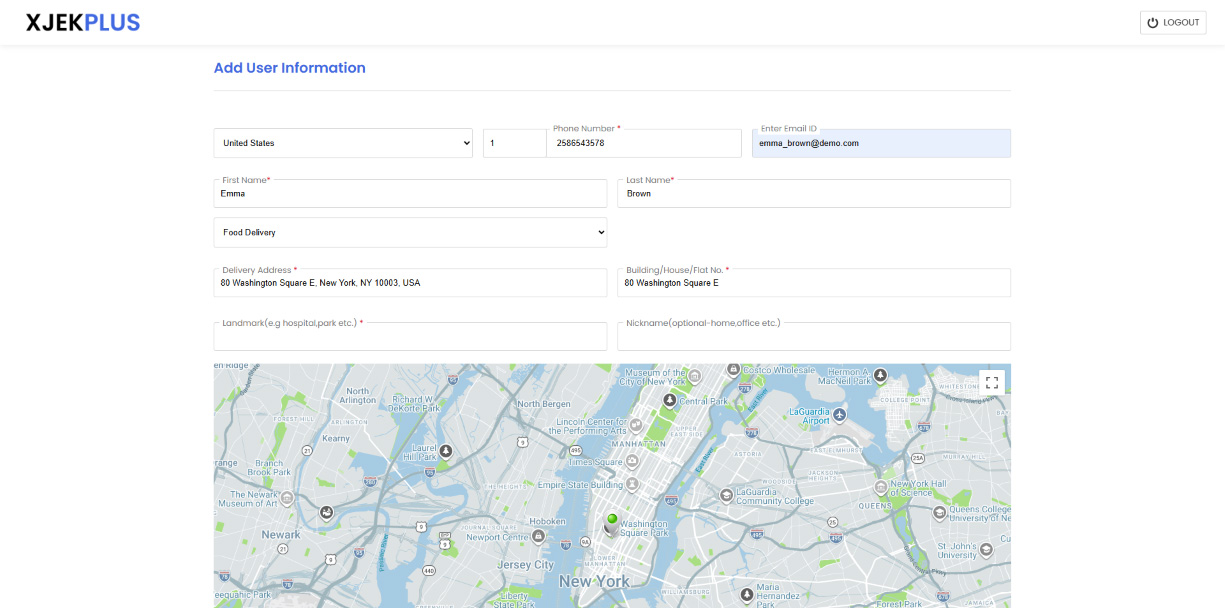Click the Hoboken map label
The image size is (1225, 608).
click(x=547, y=521)
